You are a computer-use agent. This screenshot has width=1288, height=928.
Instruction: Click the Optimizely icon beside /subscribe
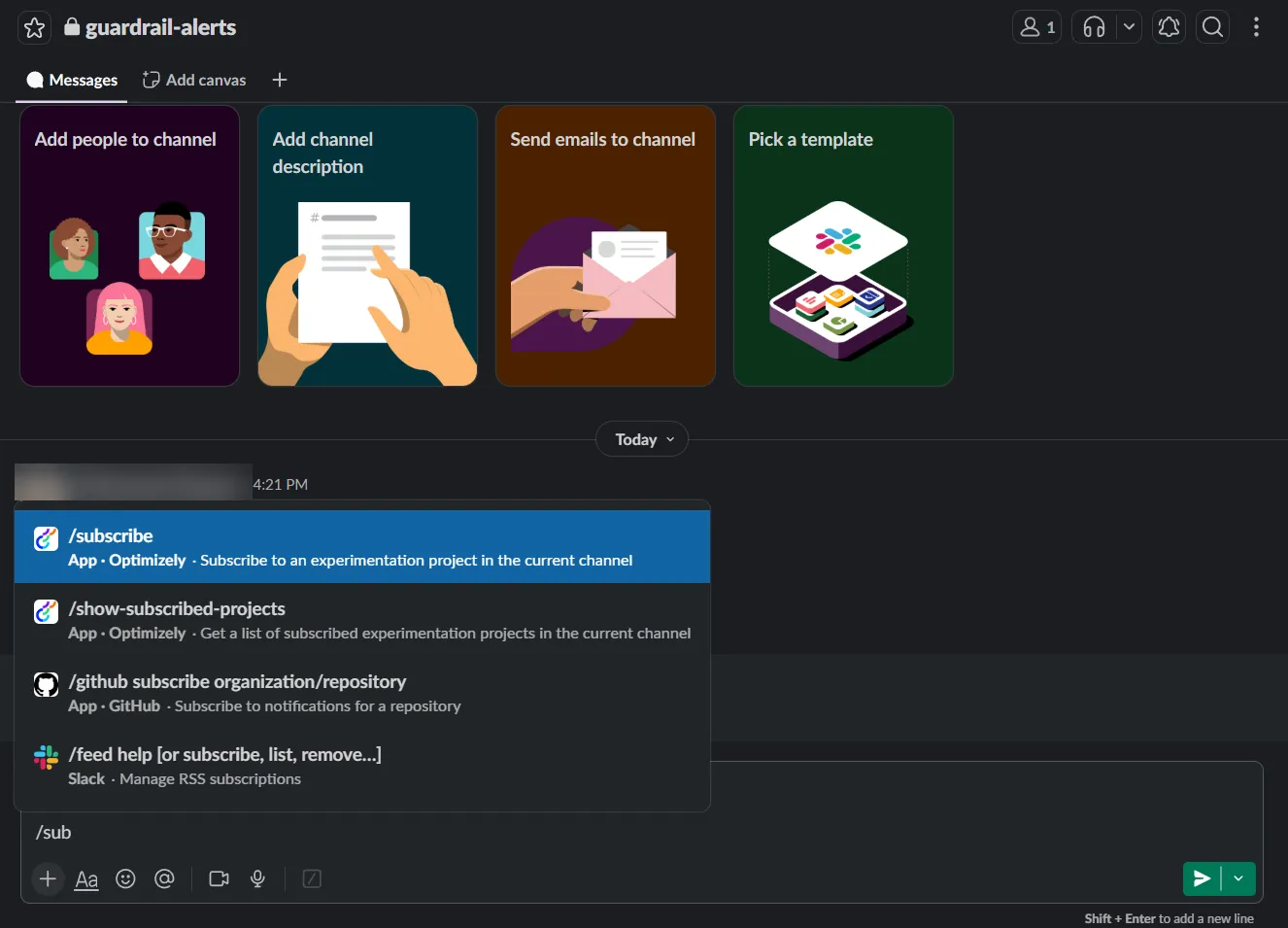[46, 538]
